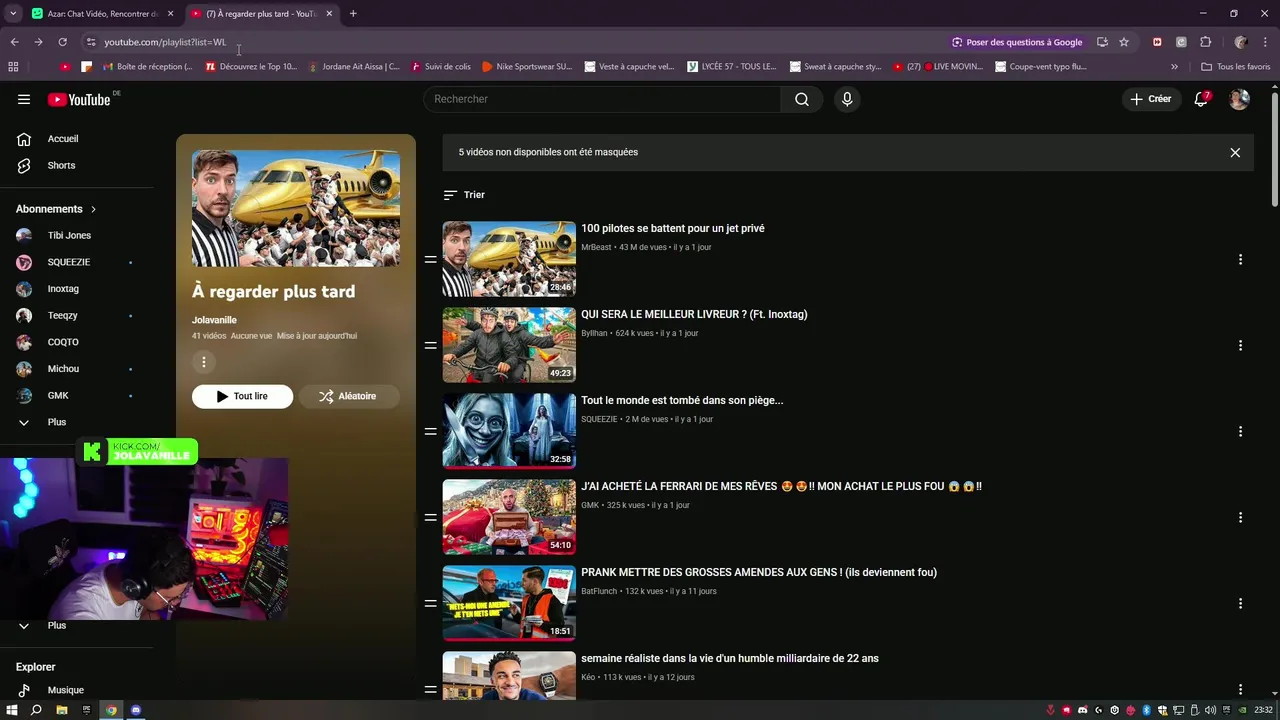
Task: Open the tab search dropdown arrow
Action: point(13,14)
